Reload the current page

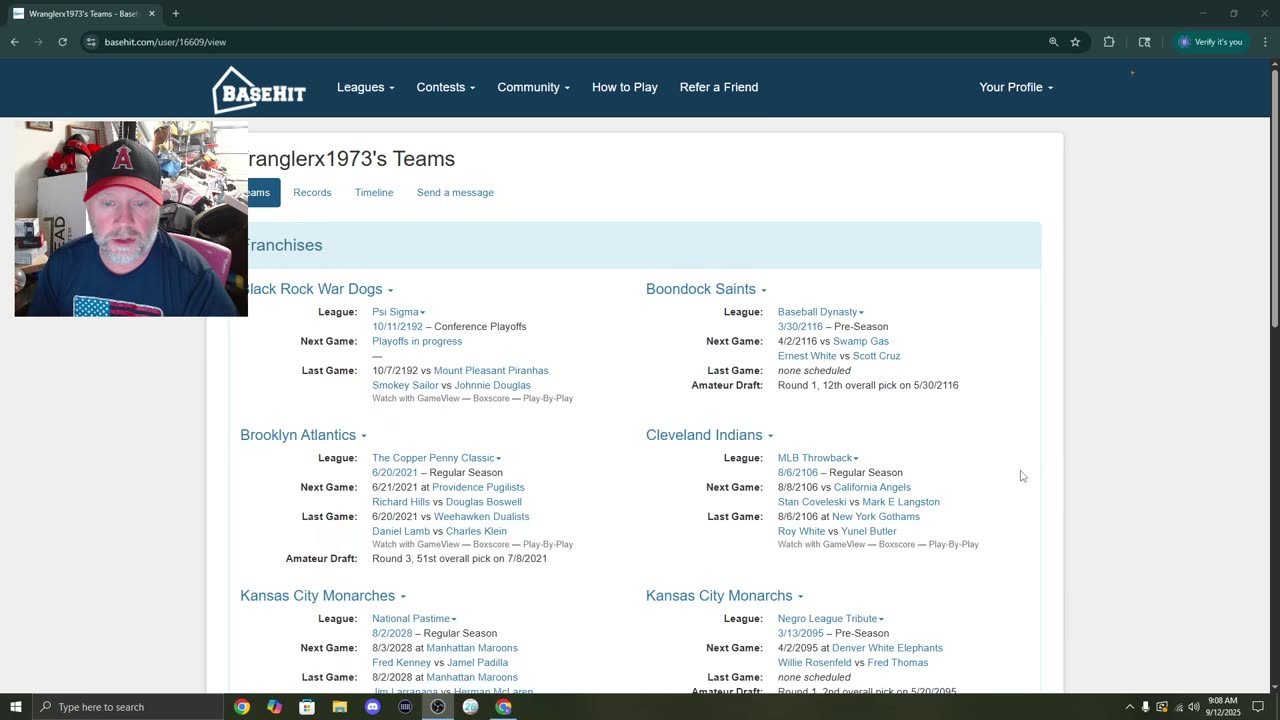[x=62, y=42]
